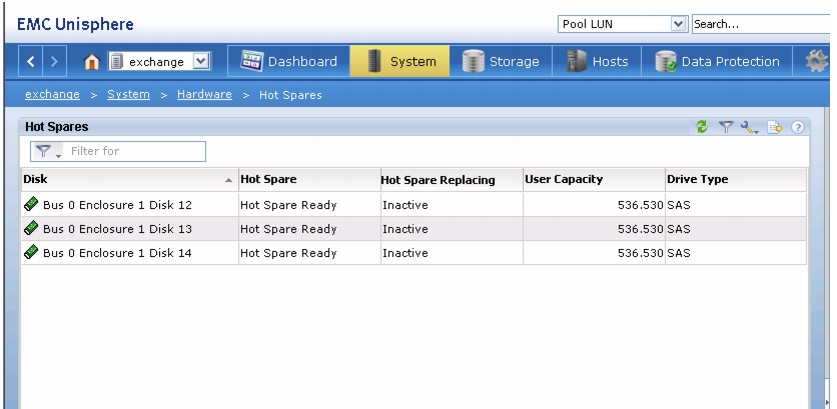837x409 pixels.
Task: Select row Bus 0 Enclosure 1 Disk 13
Action: (x=414, y=229)
